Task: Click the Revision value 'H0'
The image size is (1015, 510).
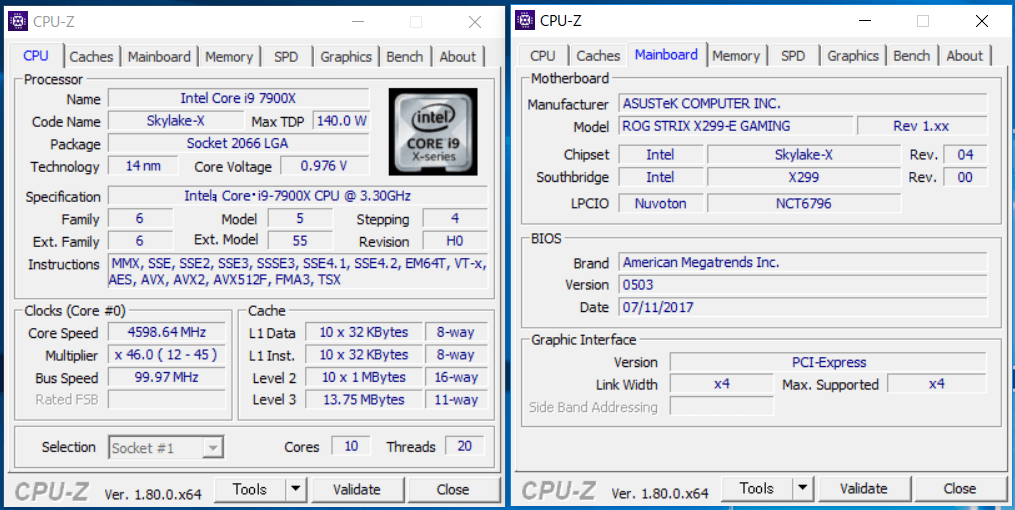Action: point(455,241)
